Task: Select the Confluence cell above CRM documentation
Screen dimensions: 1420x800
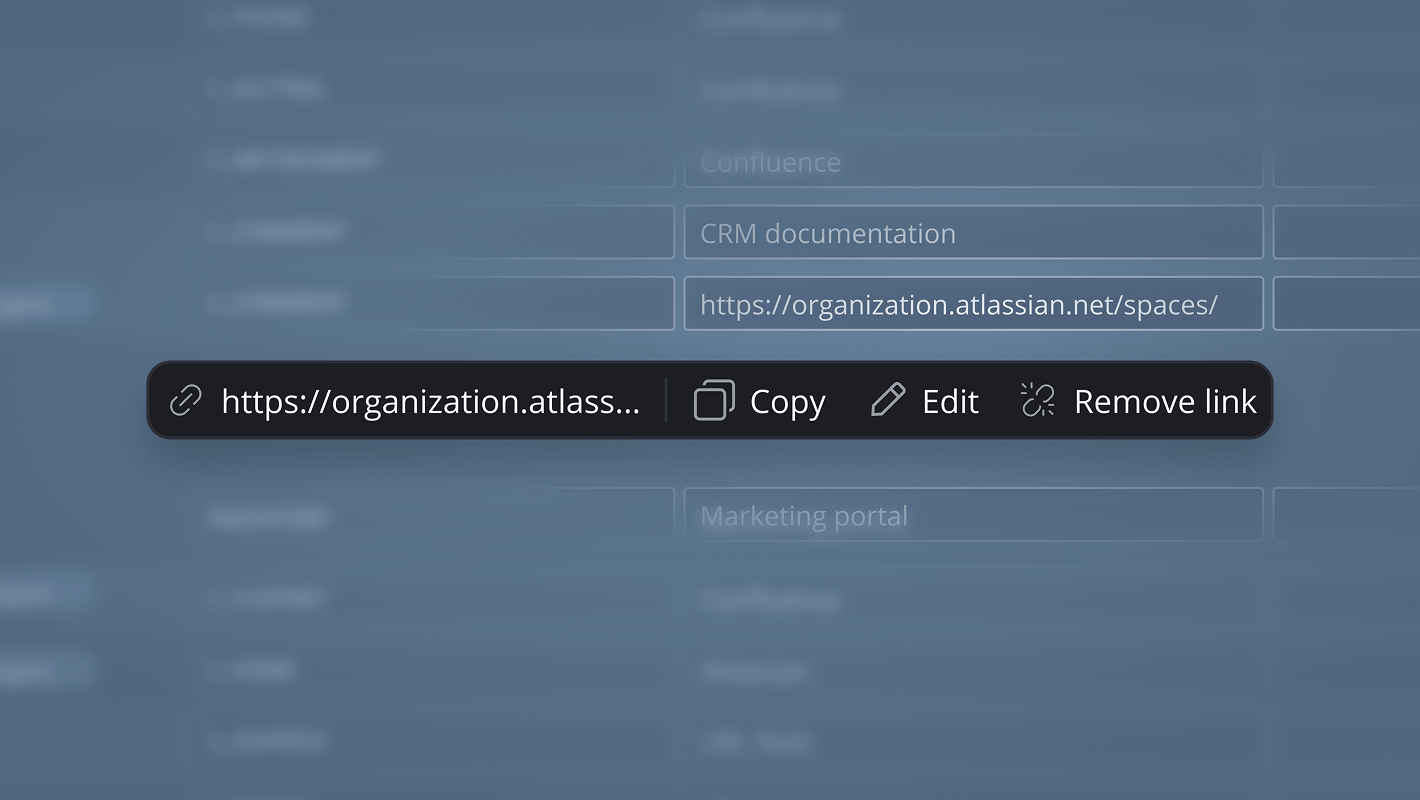Action: point(974,162)
